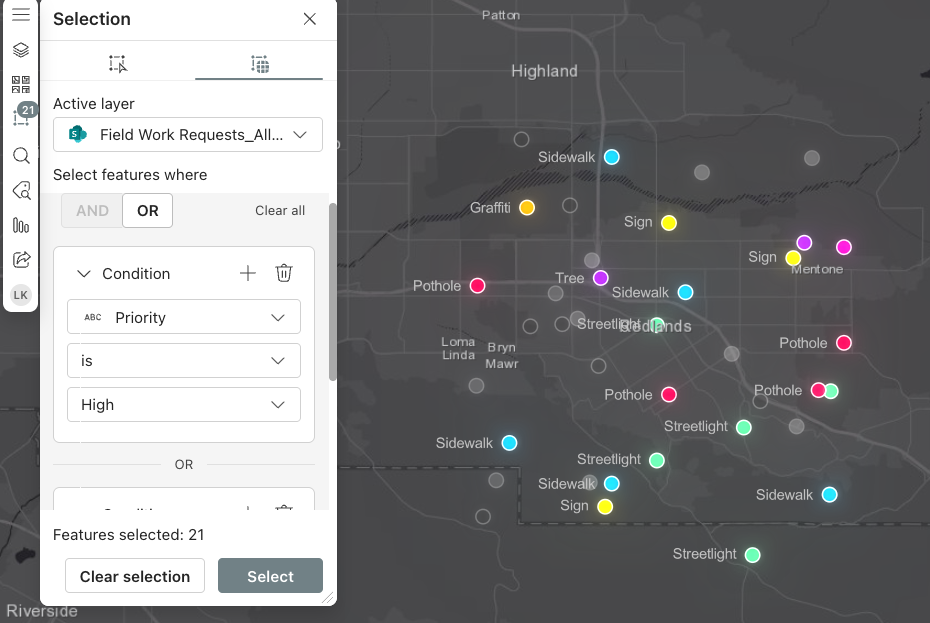The image size is (930, 623).
Task: Open the LK user profile avatar
Action: 21,295
